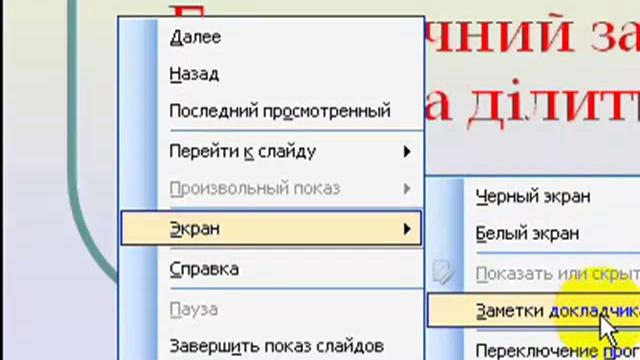Open Заметки докладчика submenu item

[533, 311]
